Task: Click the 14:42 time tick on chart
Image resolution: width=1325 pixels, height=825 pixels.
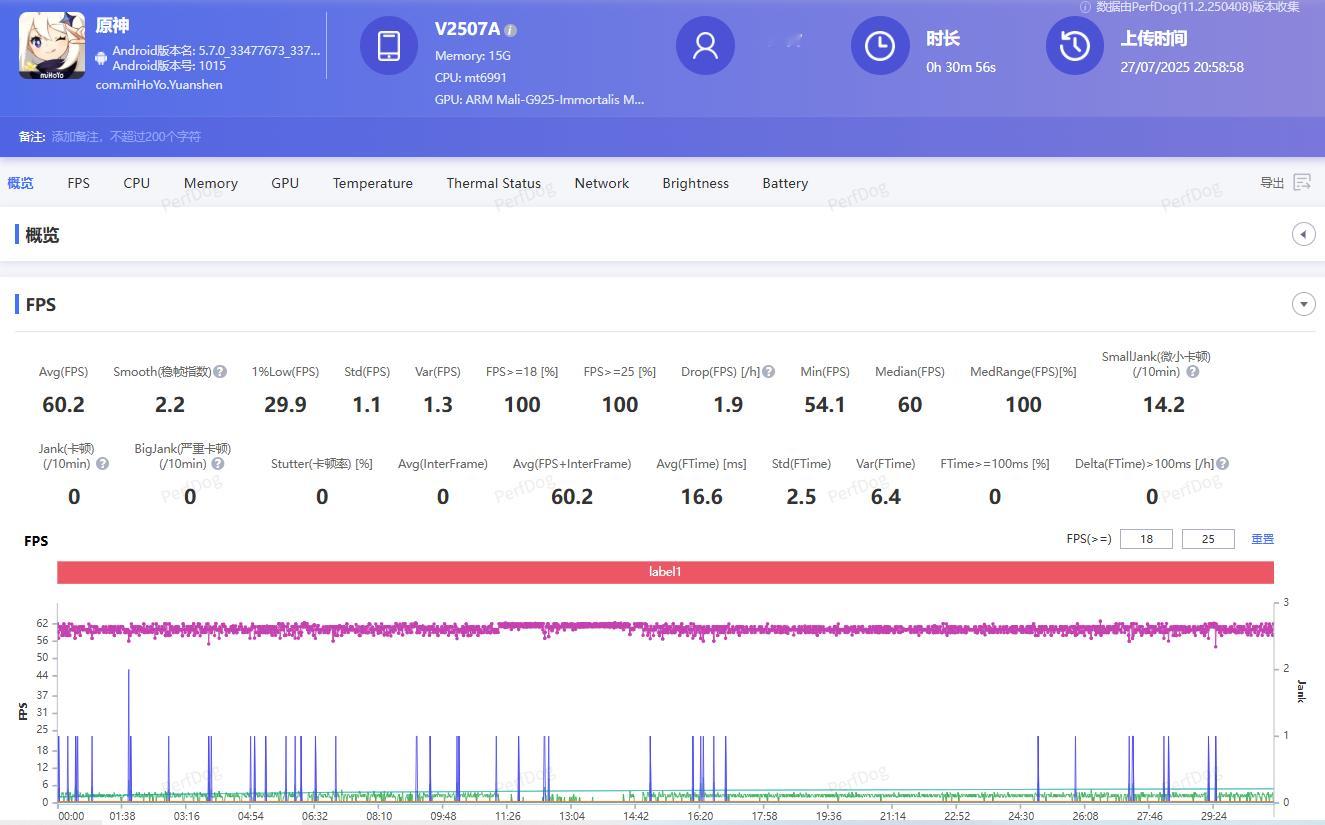Action: tap(636, 816)
